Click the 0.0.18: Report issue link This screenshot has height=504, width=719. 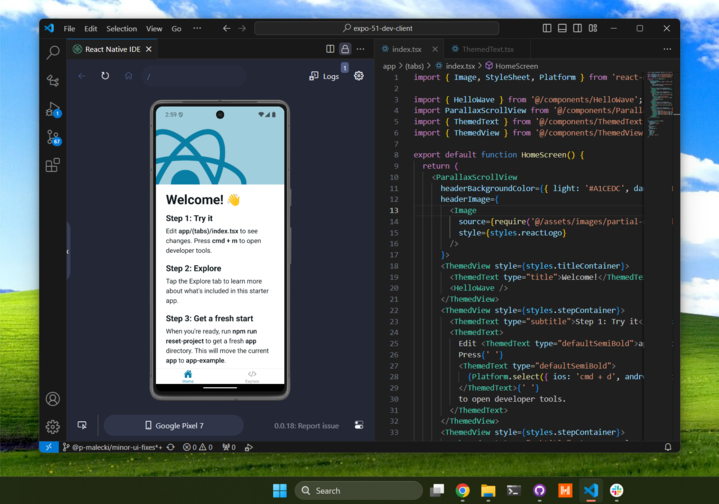tap(306, 426)
